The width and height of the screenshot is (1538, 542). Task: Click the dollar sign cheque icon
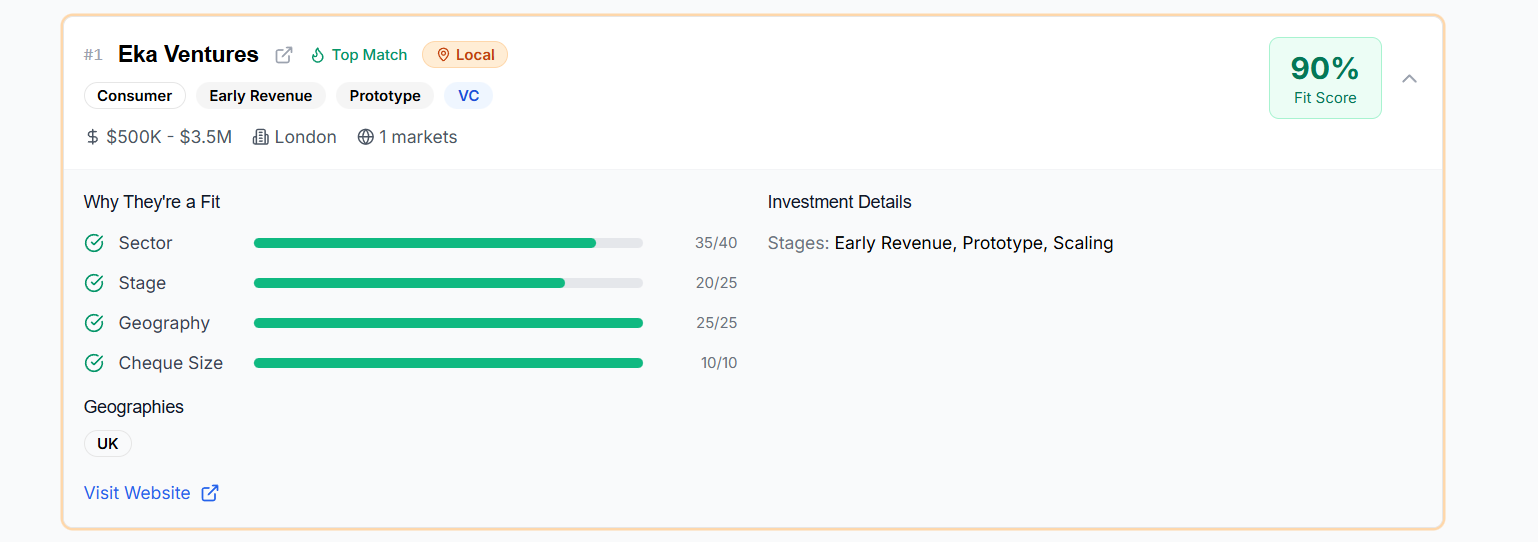[93, 137]
